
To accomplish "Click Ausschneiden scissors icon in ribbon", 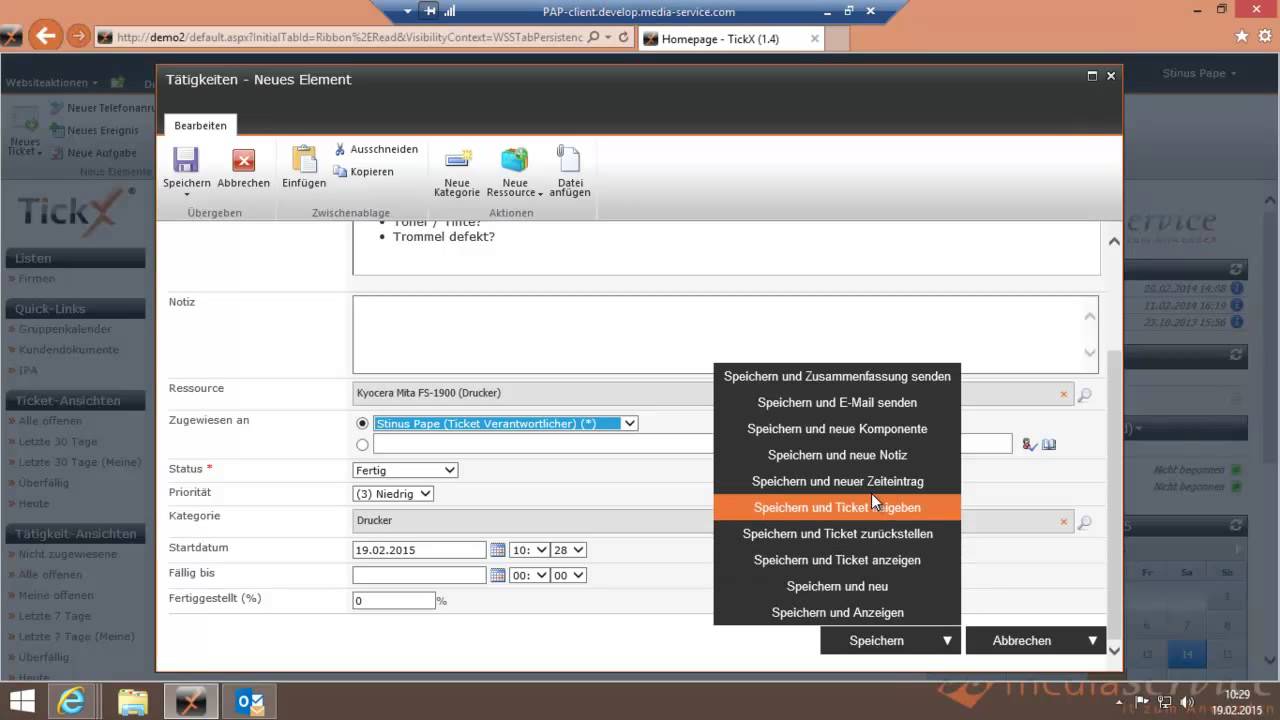I will click(x=340, y=149).
